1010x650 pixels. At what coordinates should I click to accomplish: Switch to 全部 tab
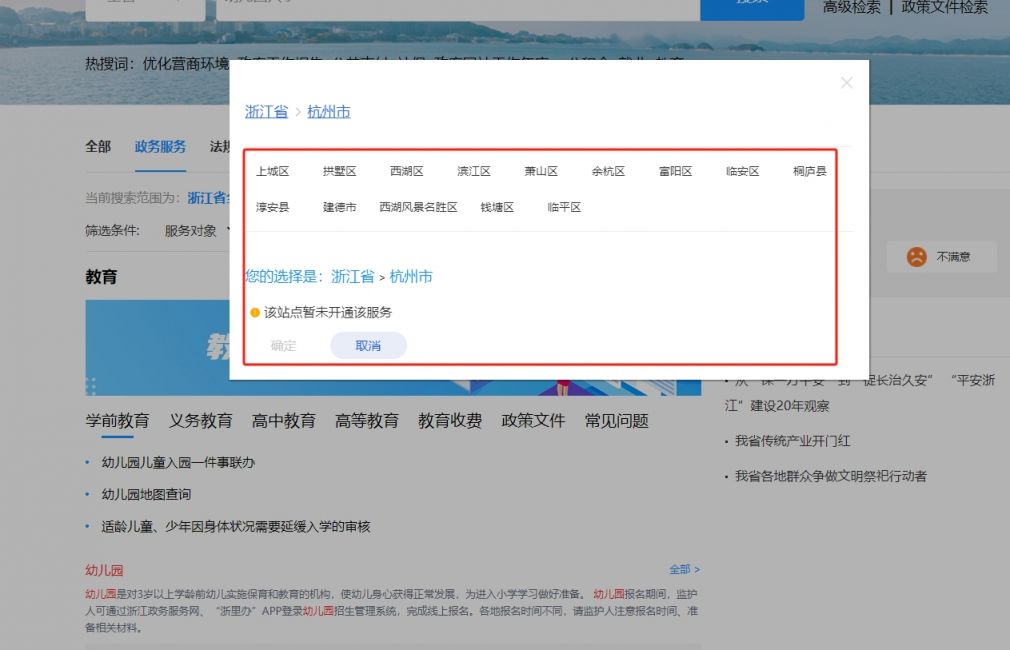(98, 147)
